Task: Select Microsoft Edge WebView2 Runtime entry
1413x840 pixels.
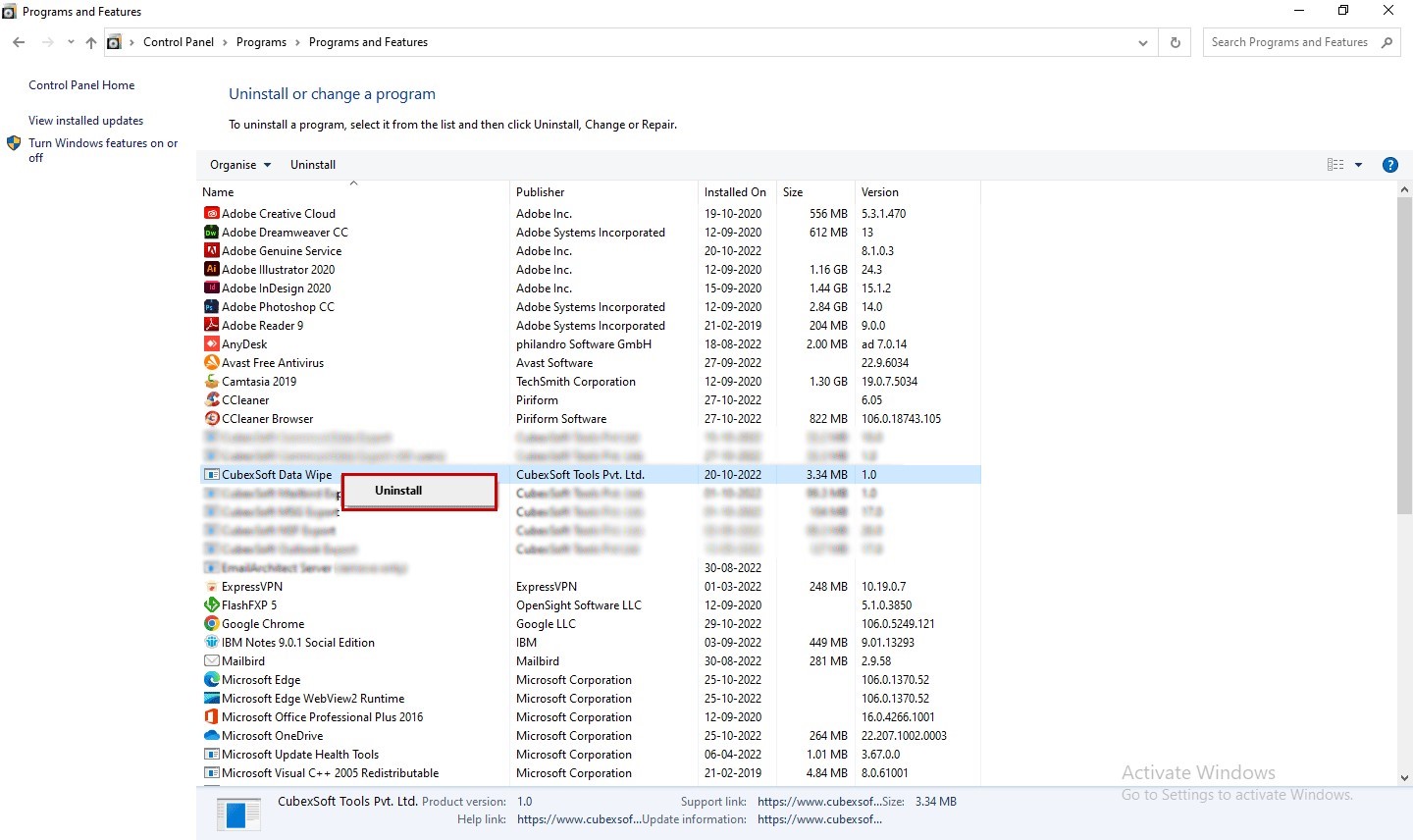Action: point(313,698)
